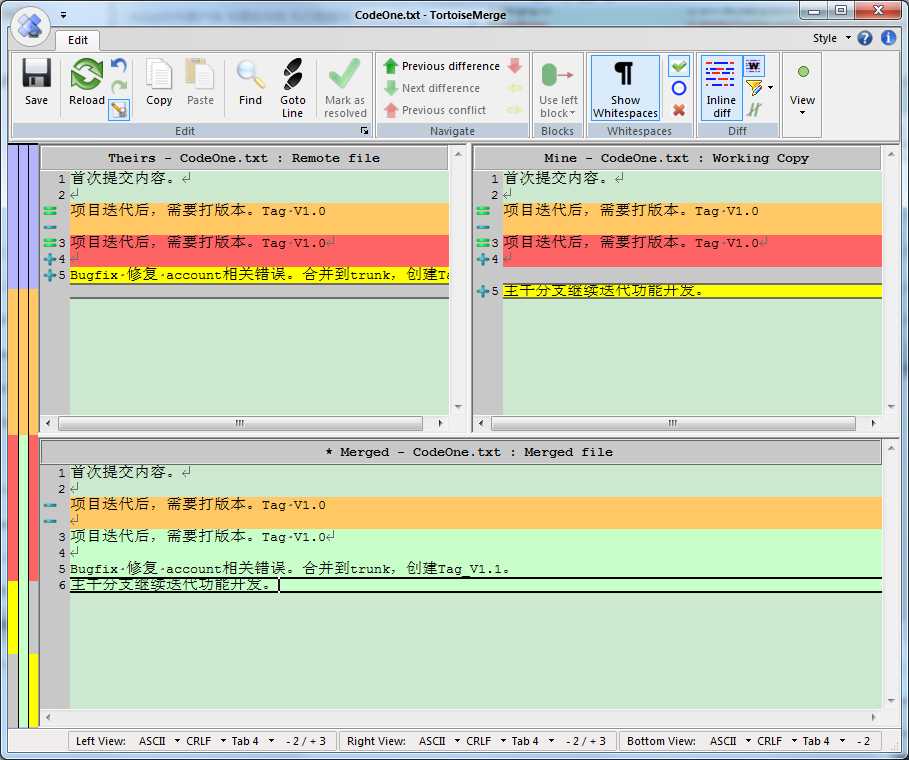The width and height of the screenshot is (909, 760).
Task: Open Edit group dialog launcher
Action: click(364, 130)
